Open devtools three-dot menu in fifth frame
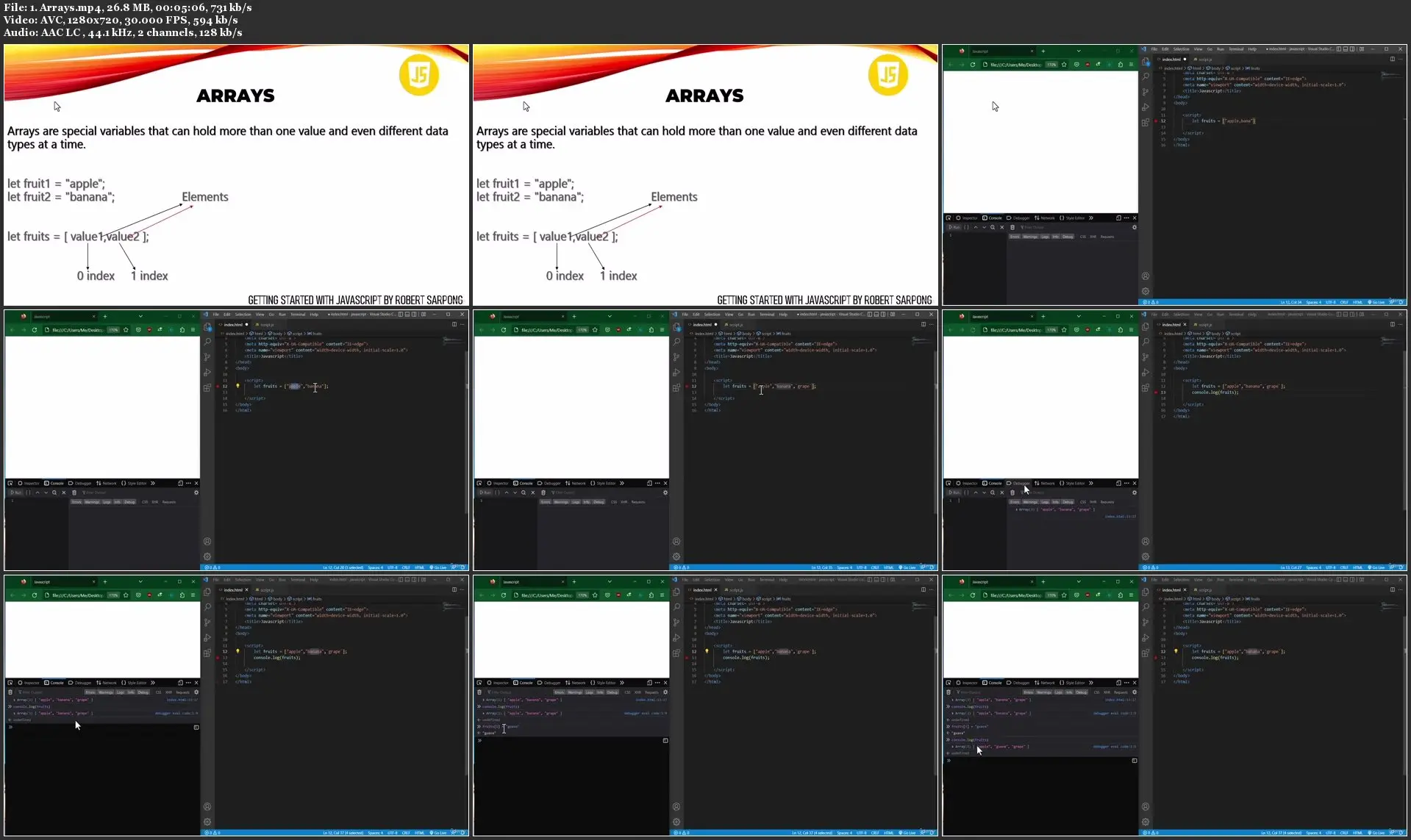 tap(658, 484)
